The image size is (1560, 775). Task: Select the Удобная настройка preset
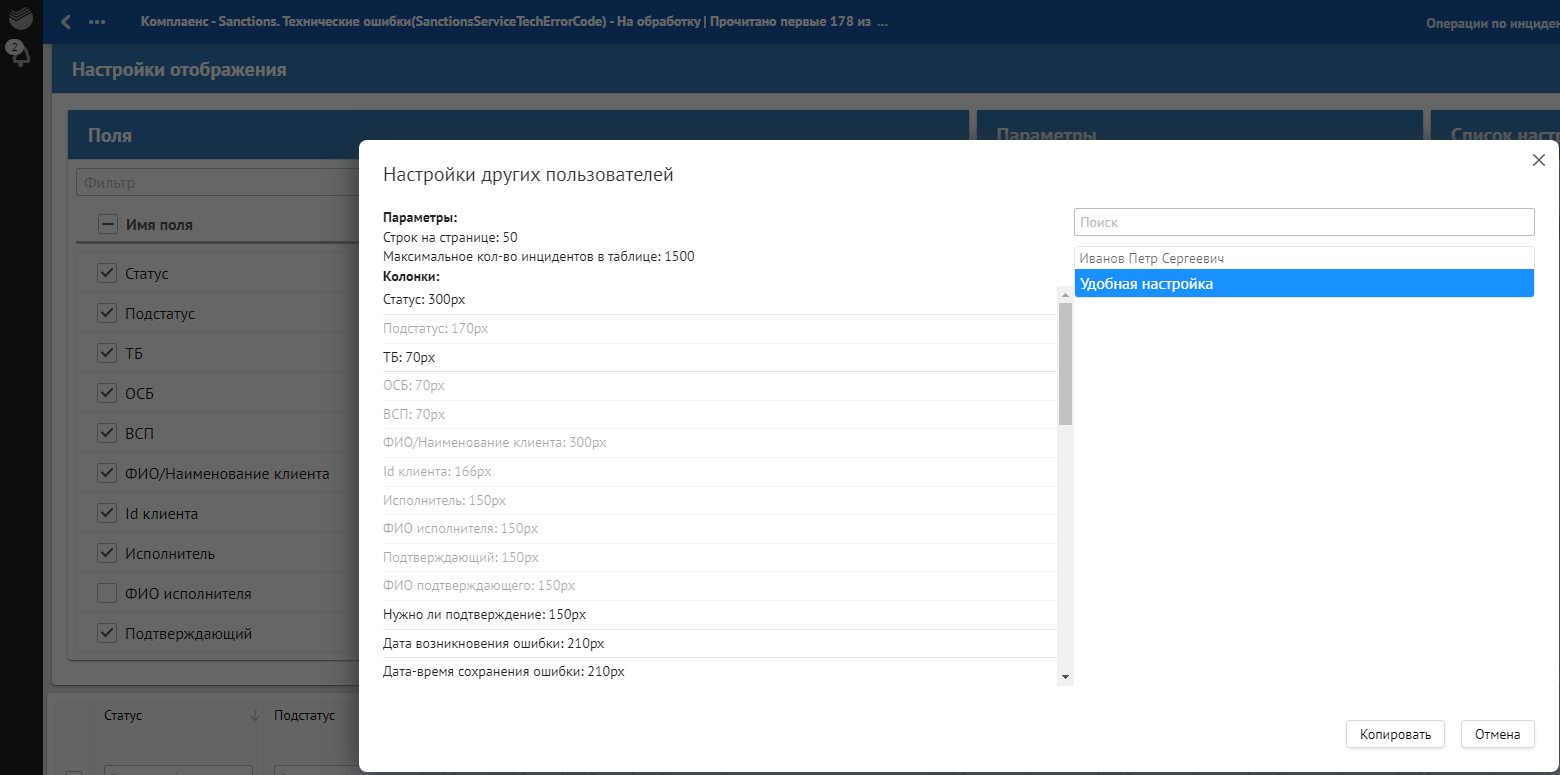pos(1303,284)
